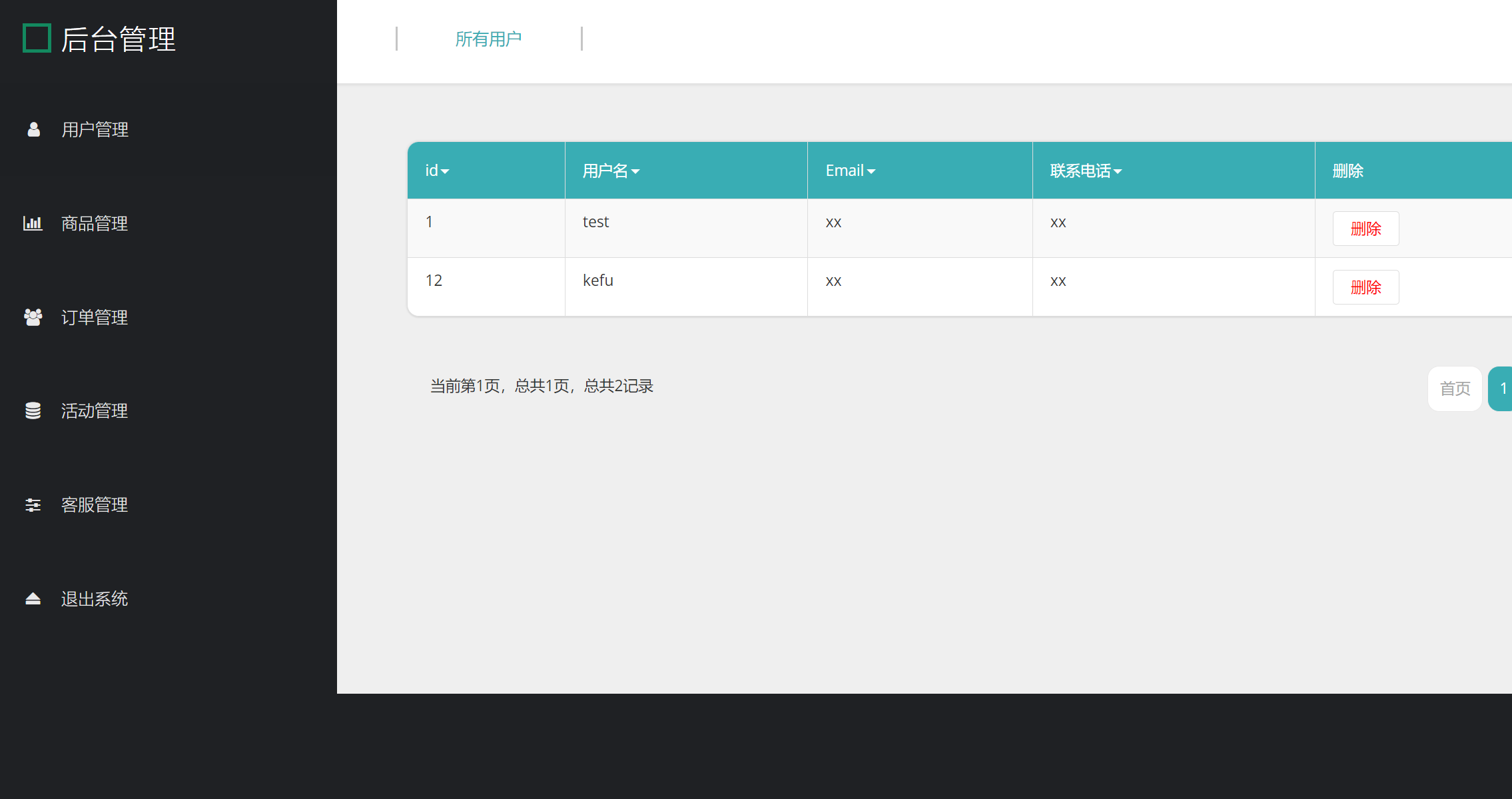Expand the Email column sort dropdown

[871, 171]
